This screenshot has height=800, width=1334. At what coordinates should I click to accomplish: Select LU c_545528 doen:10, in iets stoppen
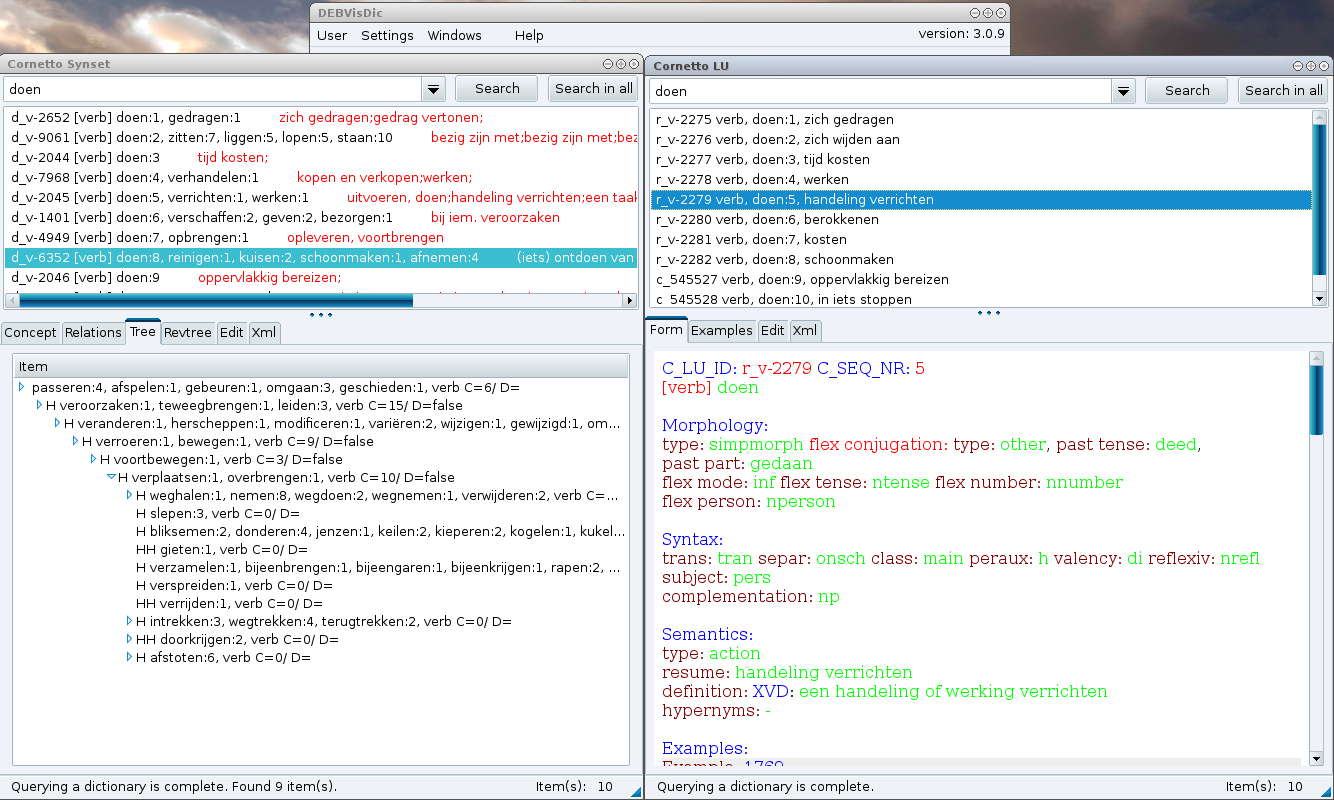click(x=981, y=298)
